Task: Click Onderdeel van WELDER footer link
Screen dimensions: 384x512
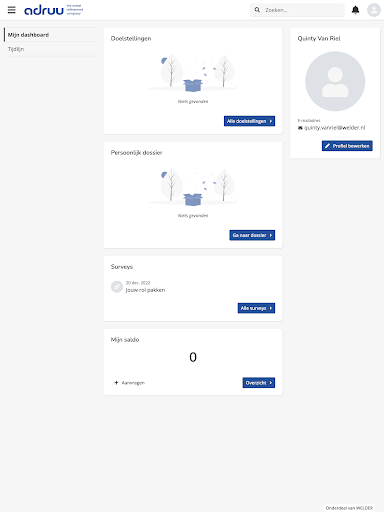Action: coord(349,508)
